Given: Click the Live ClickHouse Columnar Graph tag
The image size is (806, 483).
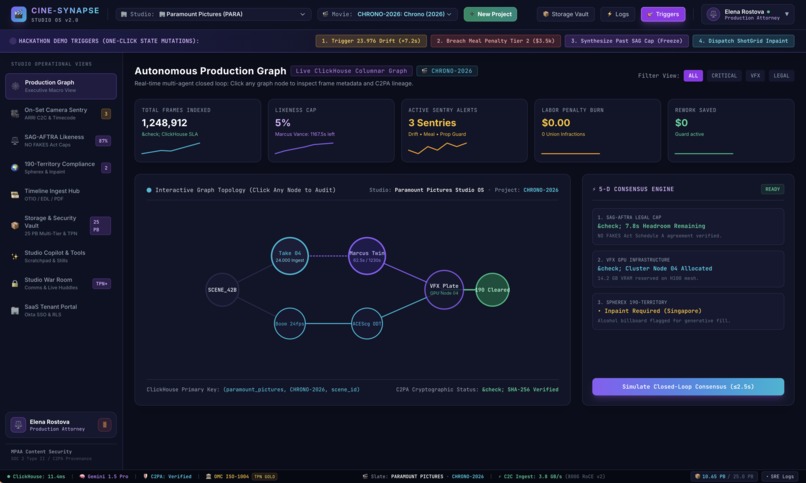Looking at the screenshot, I should pos(351,71).
